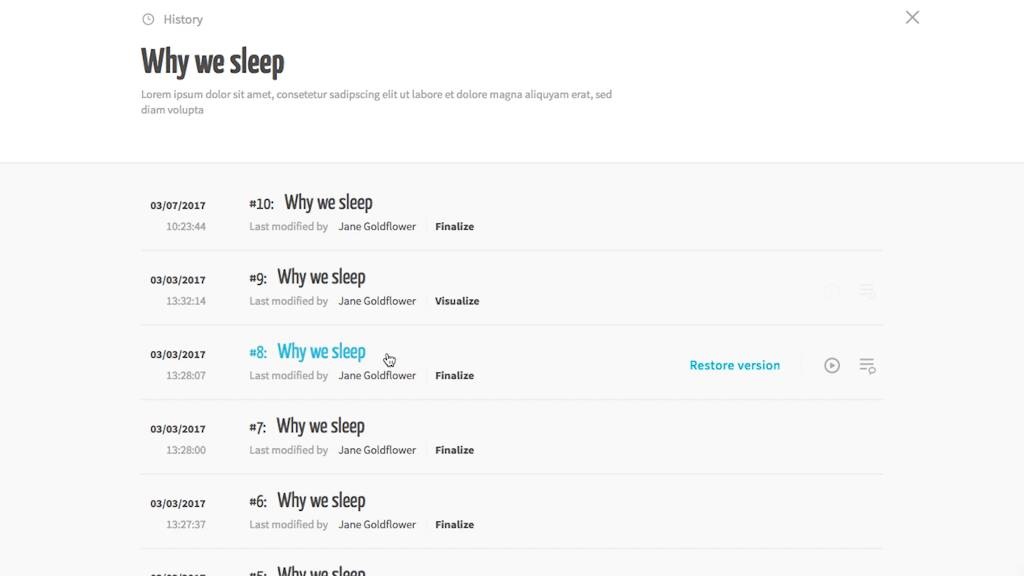Image resolution: width=1024 pixels, height=576 pixels.
Task: Click Finalize status of version #8
Action: coord(454,376)
